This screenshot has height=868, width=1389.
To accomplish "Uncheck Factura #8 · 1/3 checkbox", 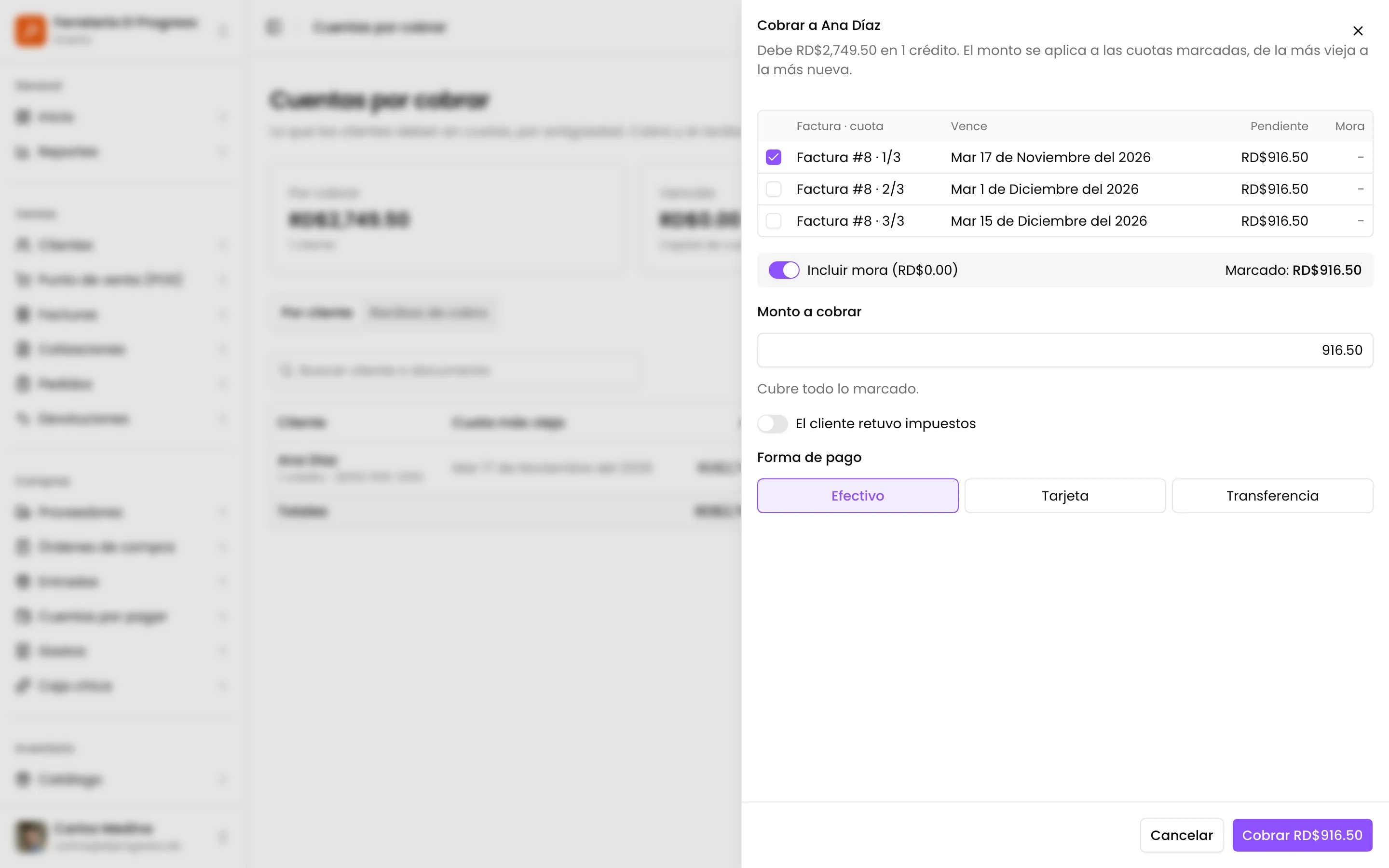I will (773, 157).
